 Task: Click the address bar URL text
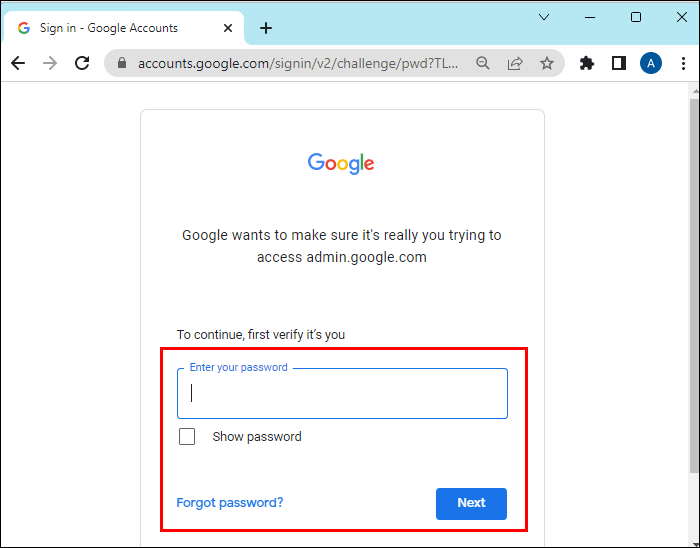click(298, 63)
